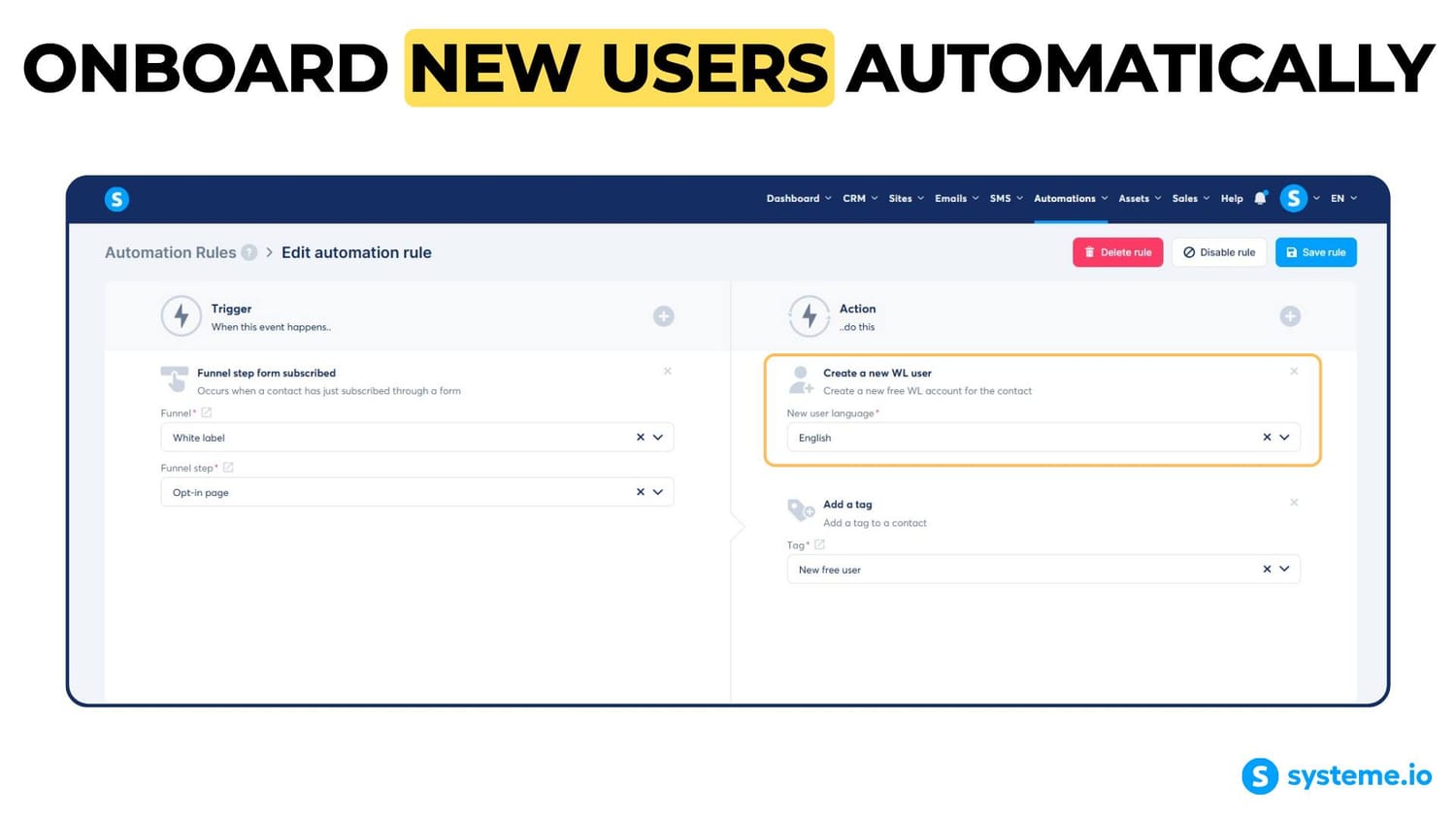Viewport: 1456px width, 819px height.
Task: Add a new trigger with the plus icon
Action: click(x=664, y=316)
